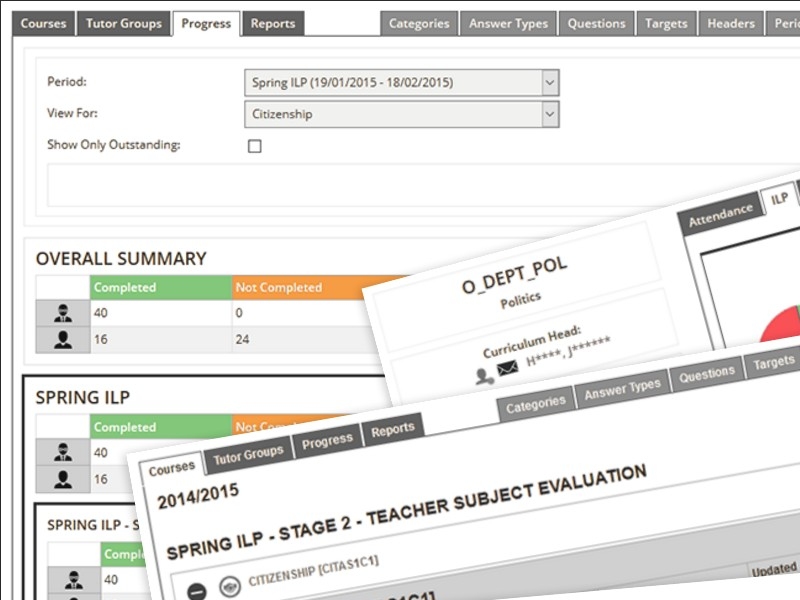Click teacher icon in Spring ILP stage table

tap(72, 580)
